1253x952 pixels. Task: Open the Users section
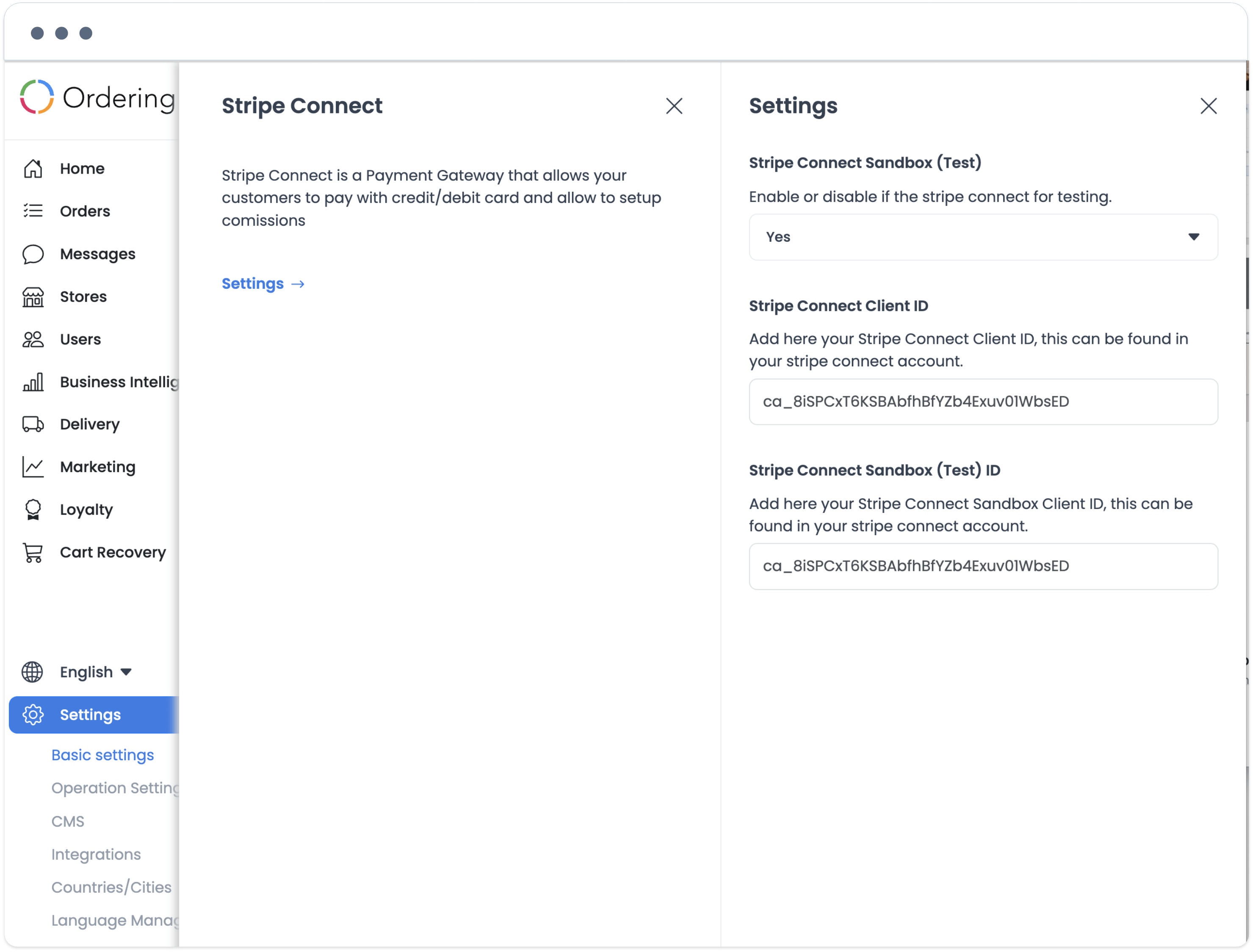coord(80,339)
